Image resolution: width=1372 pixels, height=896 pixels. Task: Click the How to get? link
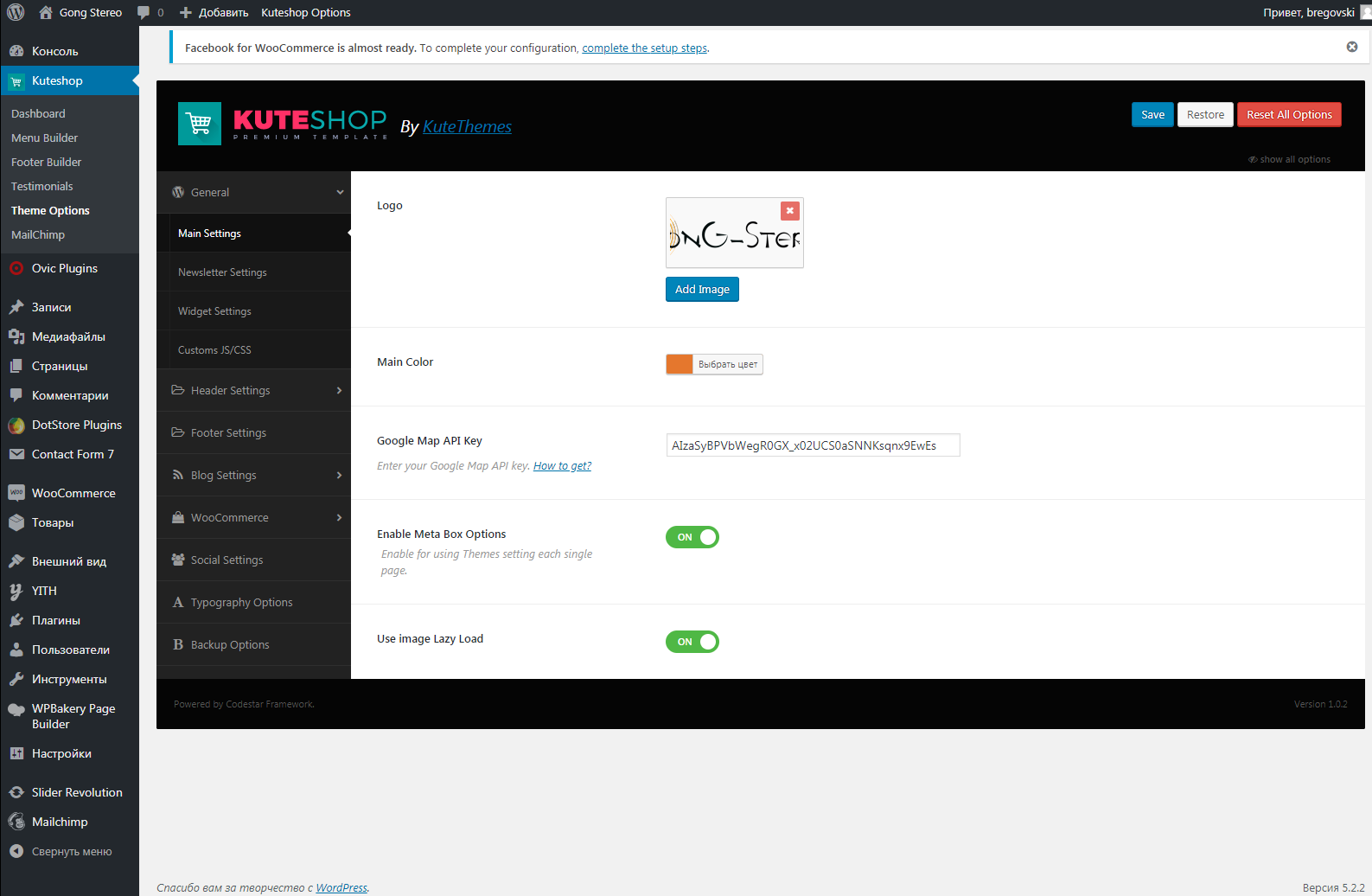pyautogui.click(x=562, y=465)
